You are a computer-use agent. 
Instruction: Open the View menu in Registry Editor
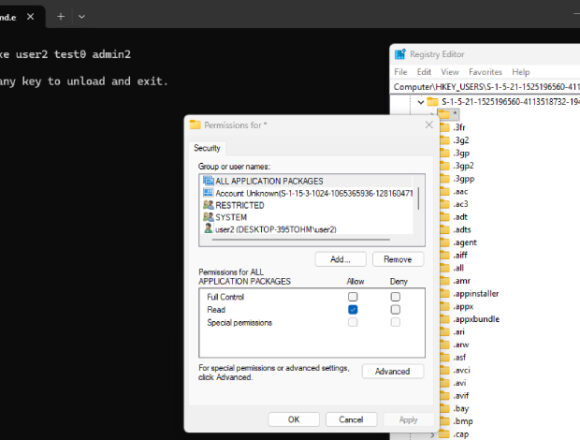[450, 72]
